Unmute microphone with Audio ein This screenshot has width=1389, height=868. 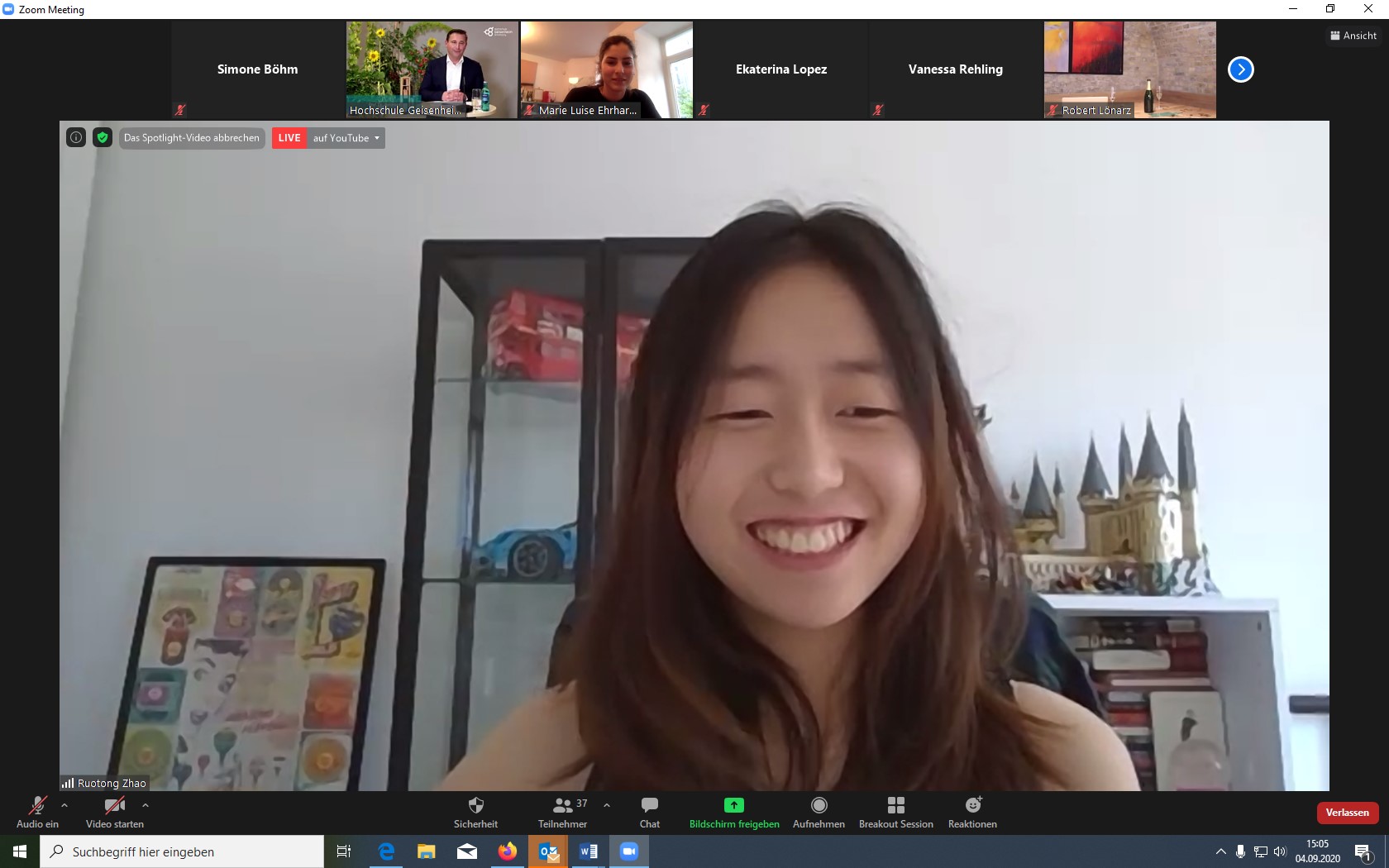(37, 812)
